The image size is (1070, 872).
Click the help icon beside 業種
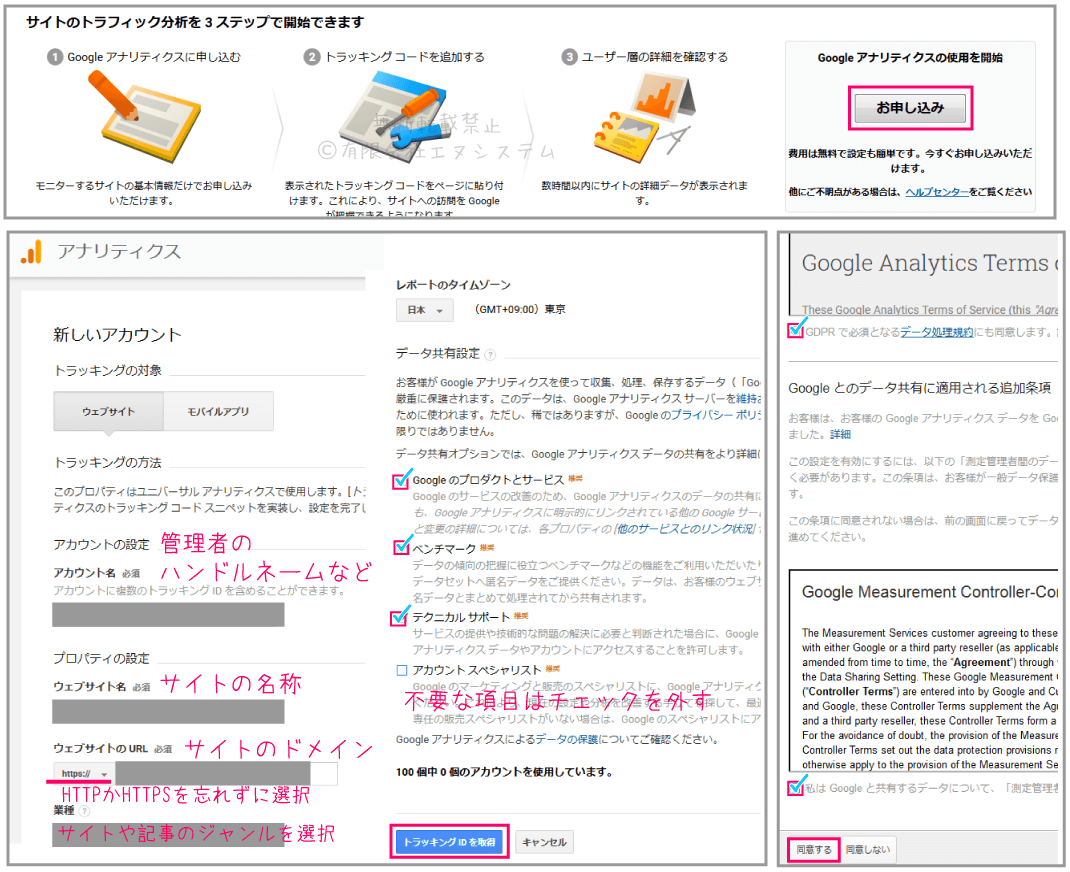click(84, 811)
